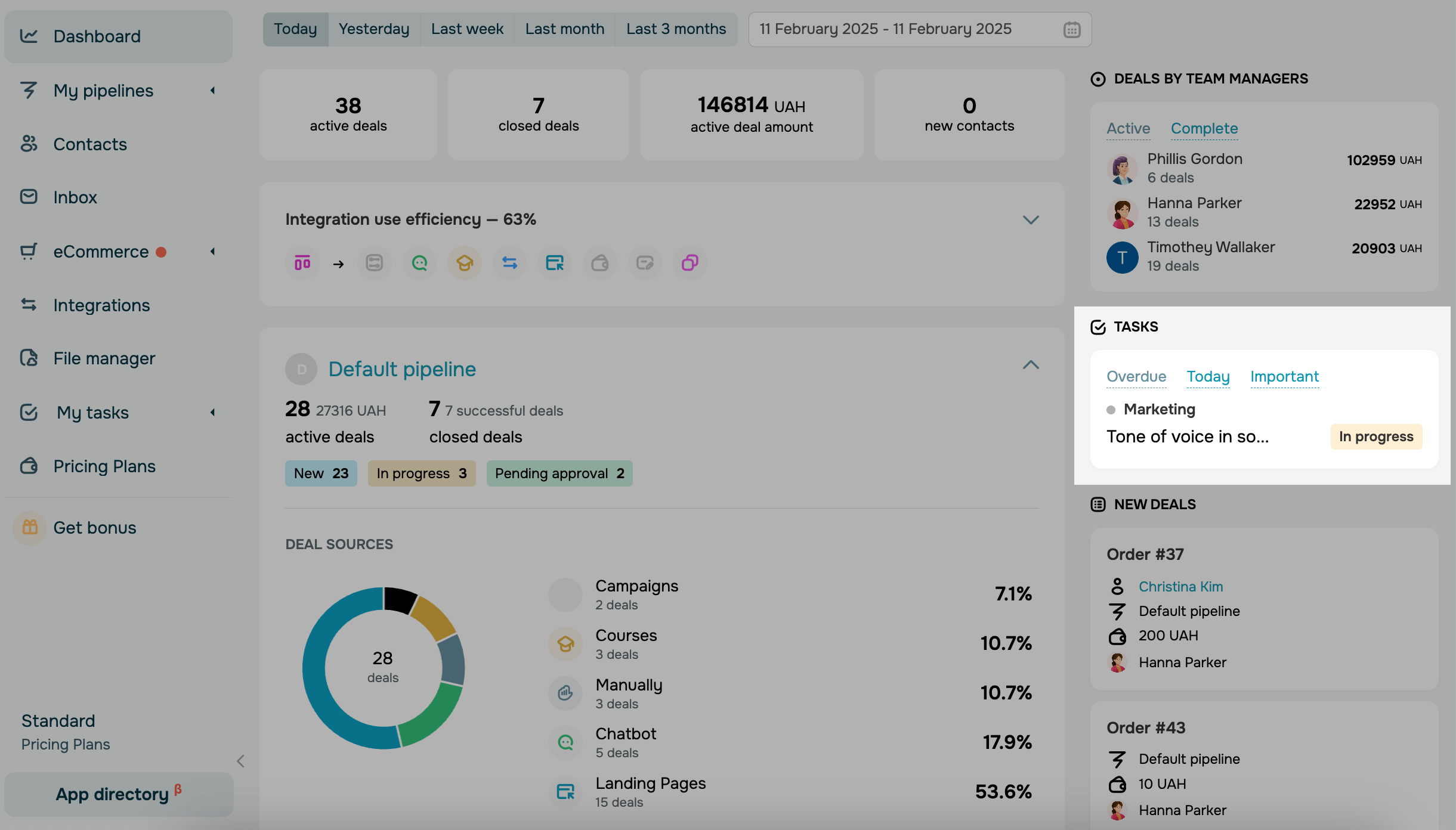Click the landing pages integration icon
1456x830 pixels.
pyautogui.click(x=555, y=263)
